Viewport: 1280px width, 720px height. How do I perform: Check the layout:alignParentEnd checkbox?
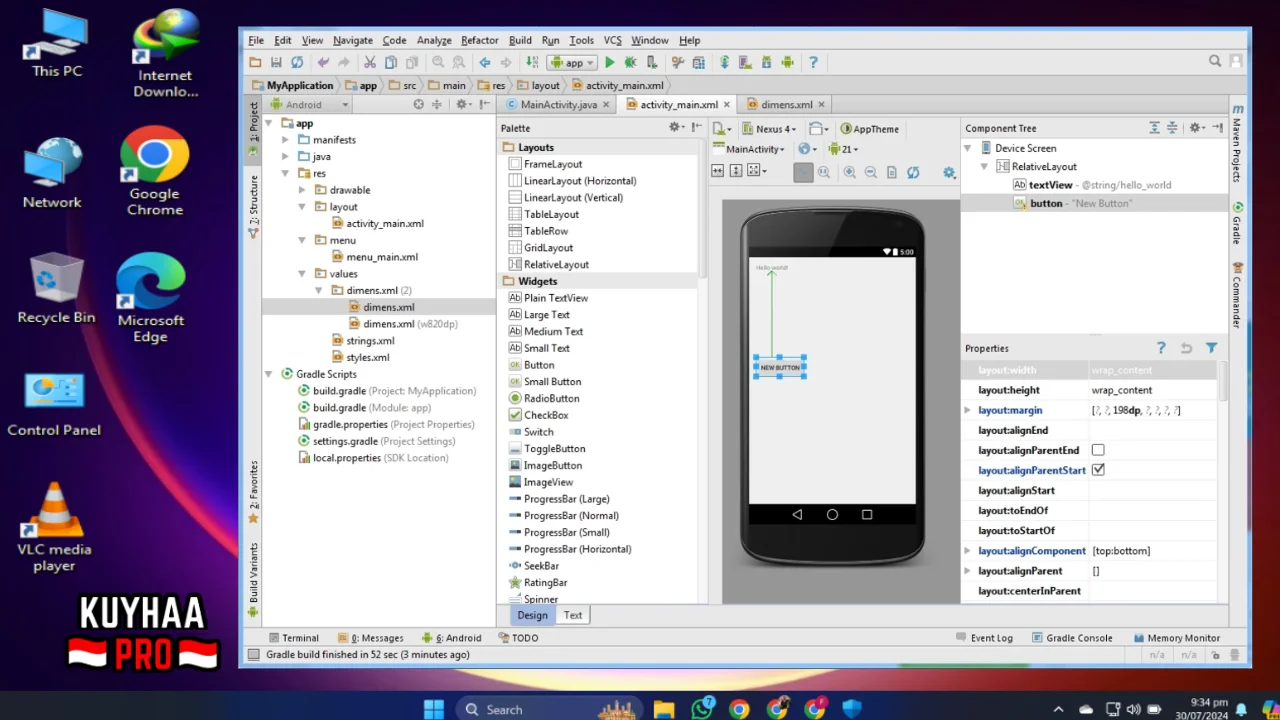[1098, 450]
